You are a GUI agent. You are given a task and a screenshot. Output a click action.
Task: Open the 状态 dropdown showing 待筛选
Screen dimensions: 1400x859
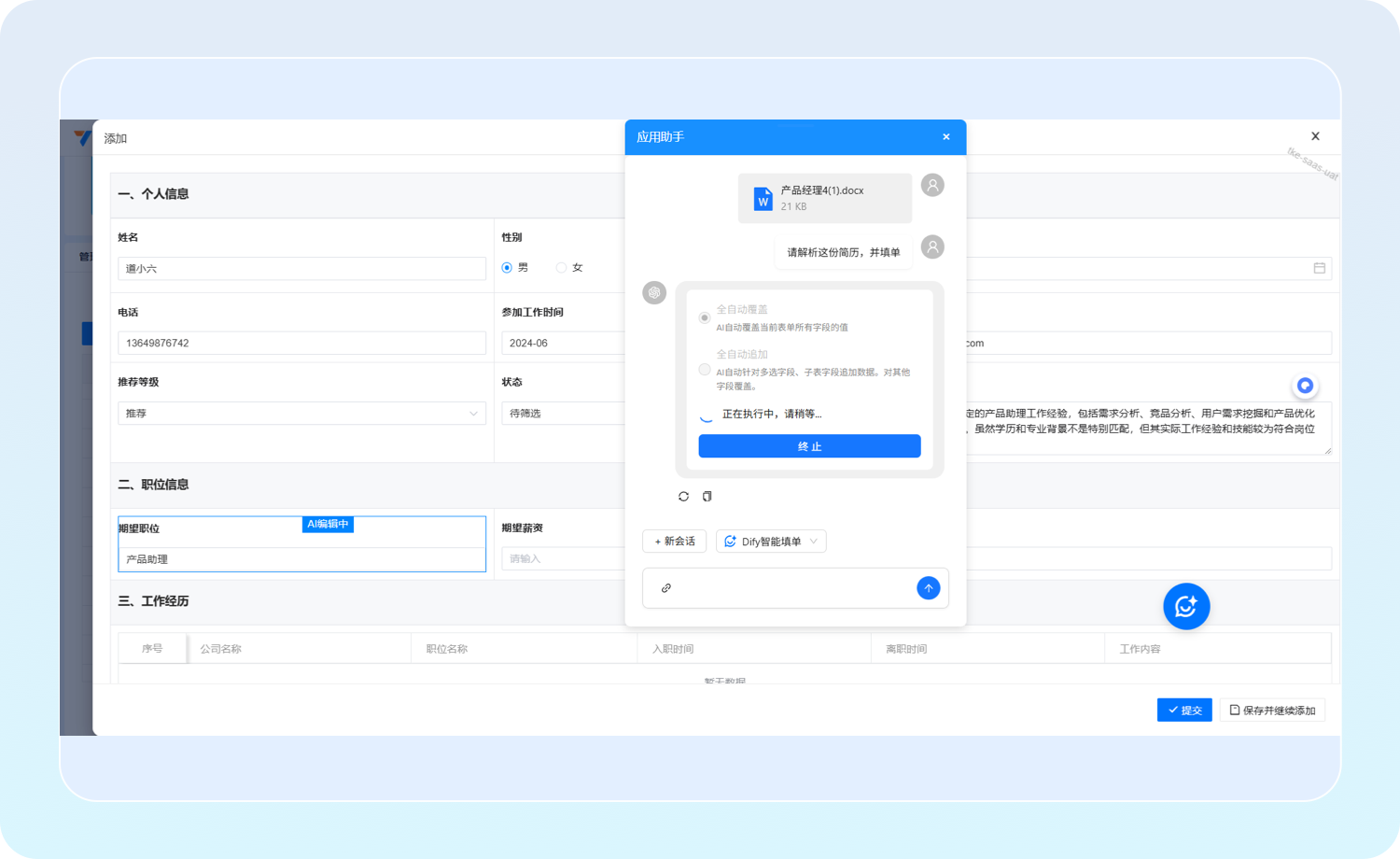(x=560, y=414)
